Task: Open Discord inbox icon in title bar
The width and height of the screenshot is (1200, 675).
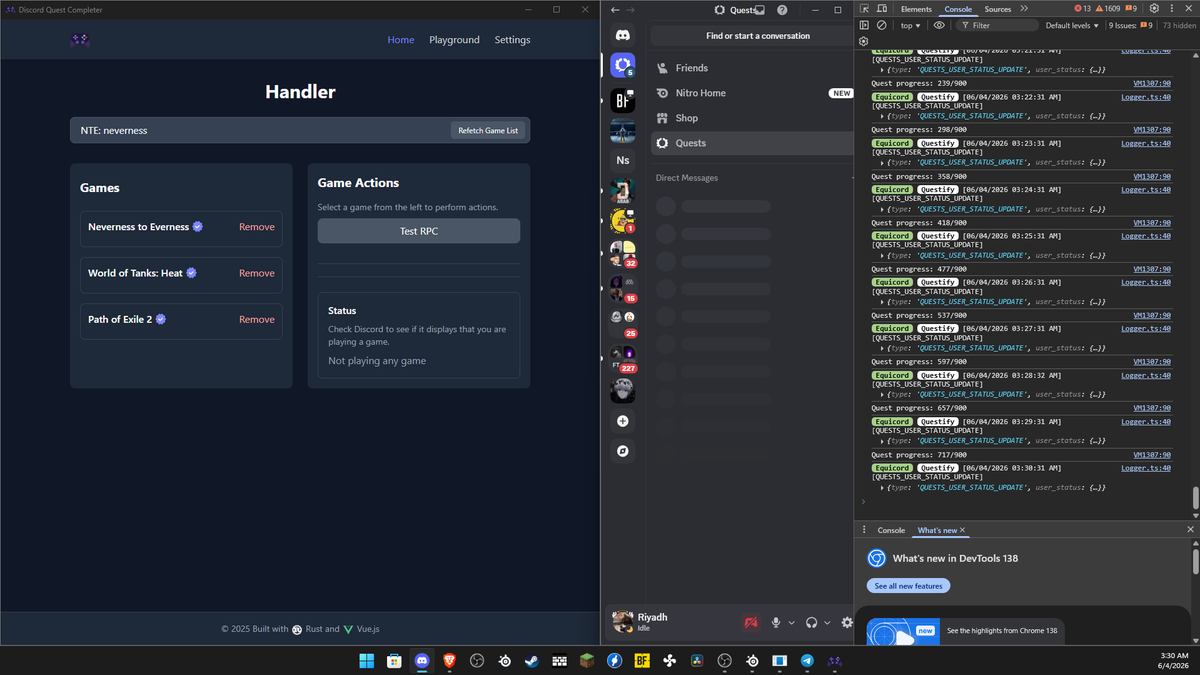Action: [x=759, y=10]
